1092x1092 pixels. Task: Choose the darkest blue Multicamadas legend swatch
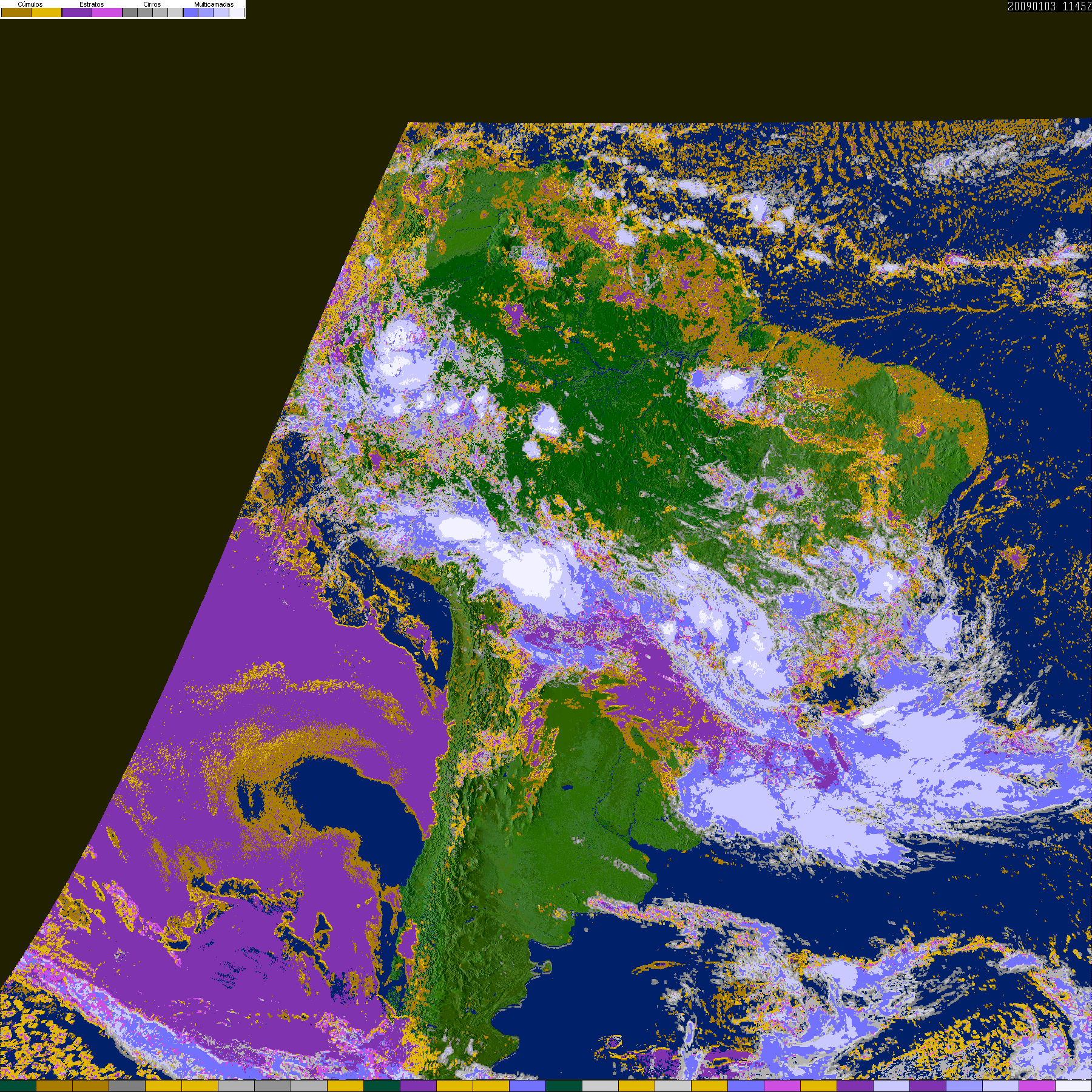(191, 12)
